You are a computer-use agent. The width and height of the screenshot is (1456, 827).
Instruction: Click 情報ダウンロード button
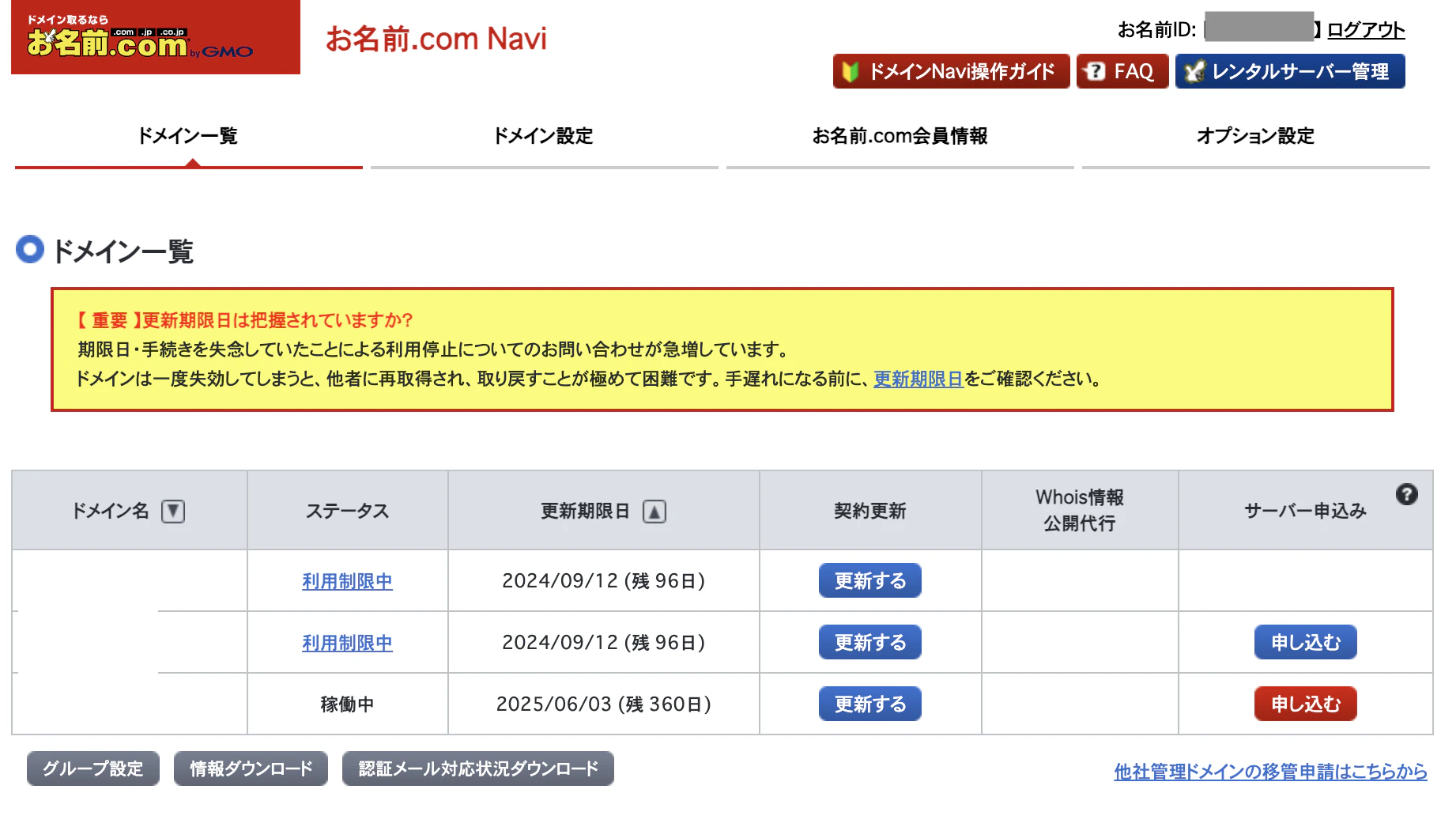click(x=251, y=768)
